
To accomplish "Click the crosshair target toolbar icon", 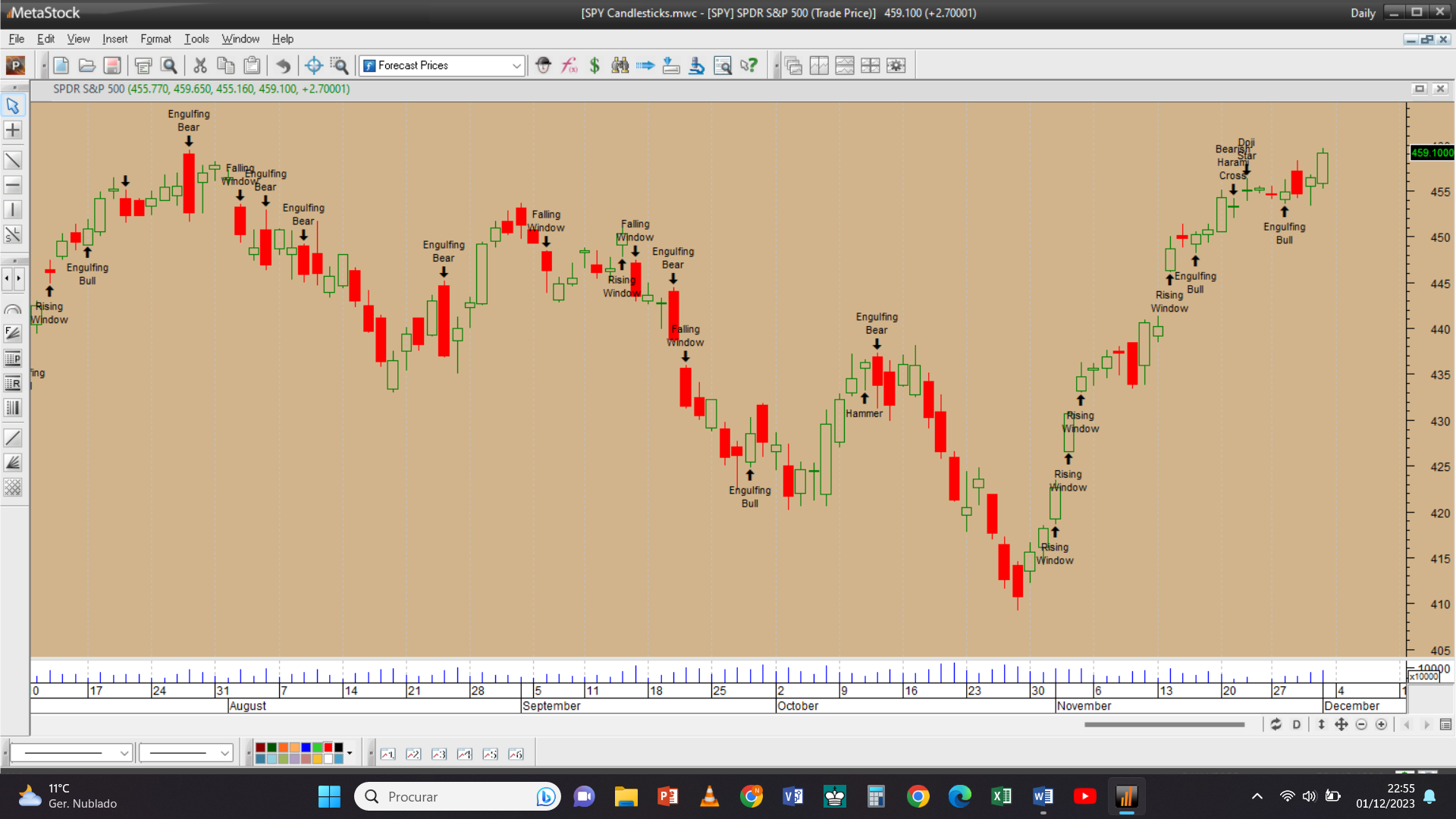I will (x=314, y=66).
